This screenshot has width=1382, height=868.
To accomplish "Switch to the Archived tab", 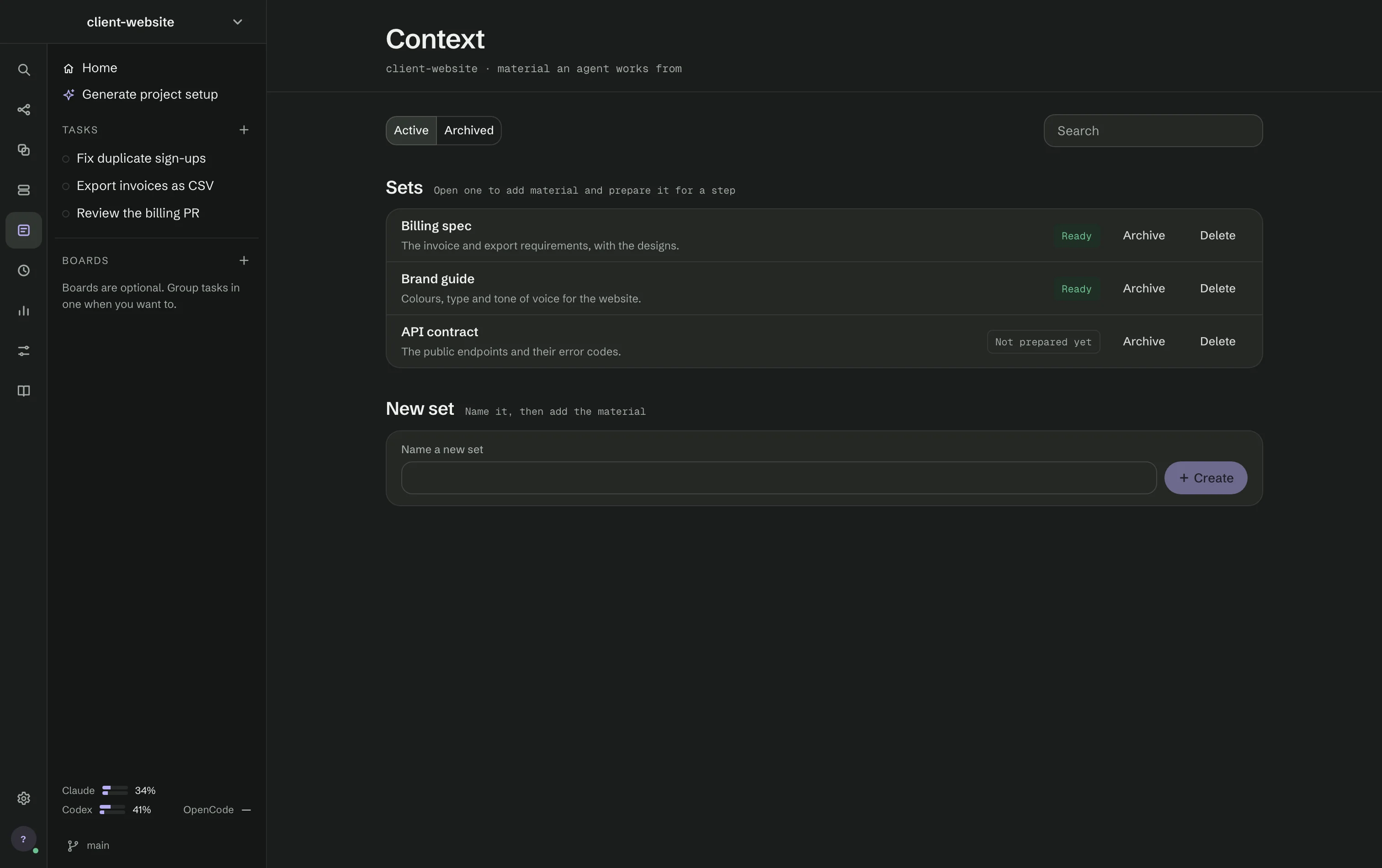I will (469, 130).
